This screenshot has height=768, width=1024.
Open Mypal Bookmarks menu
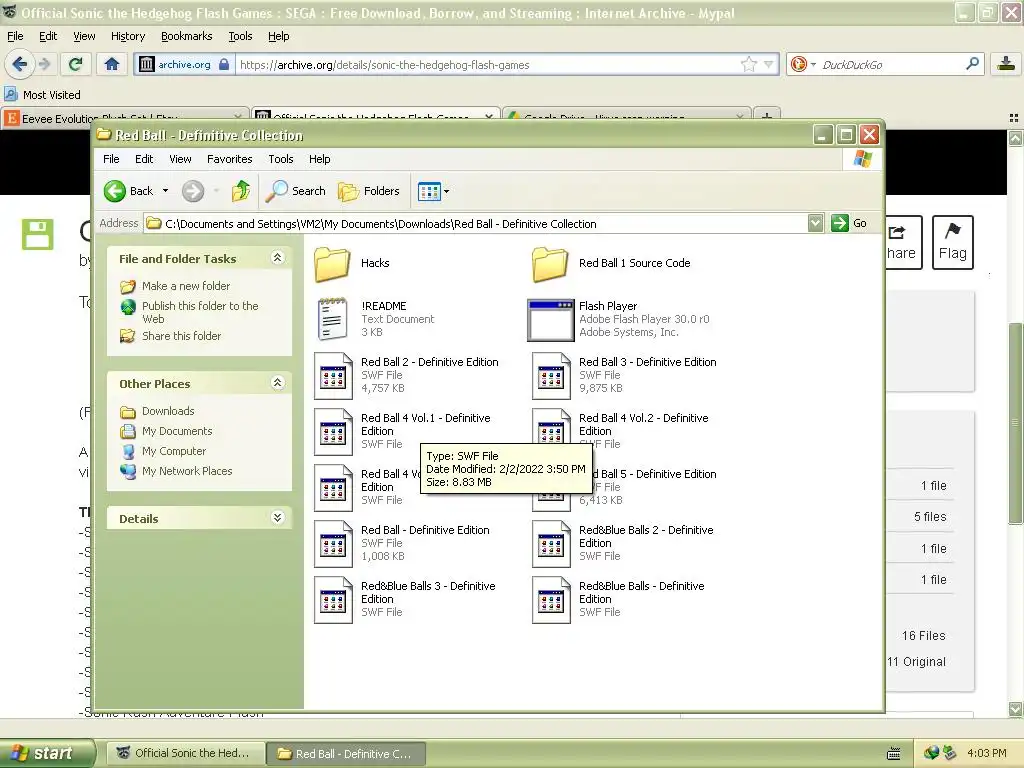(187, 36)
